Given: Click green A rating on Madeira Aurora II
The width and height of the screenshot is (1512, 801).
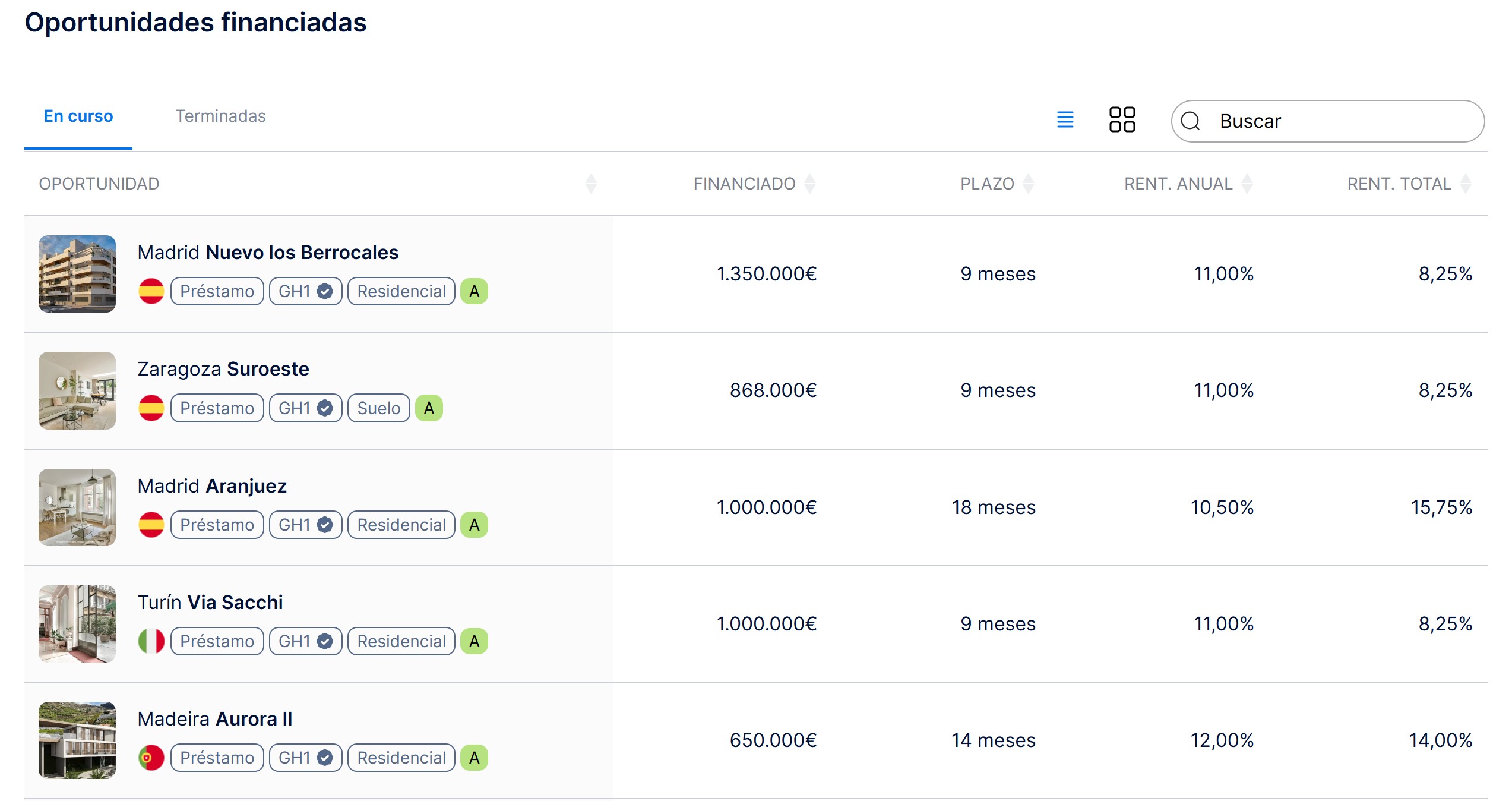Looking at the screenshot, I should [x=475, y=758].
